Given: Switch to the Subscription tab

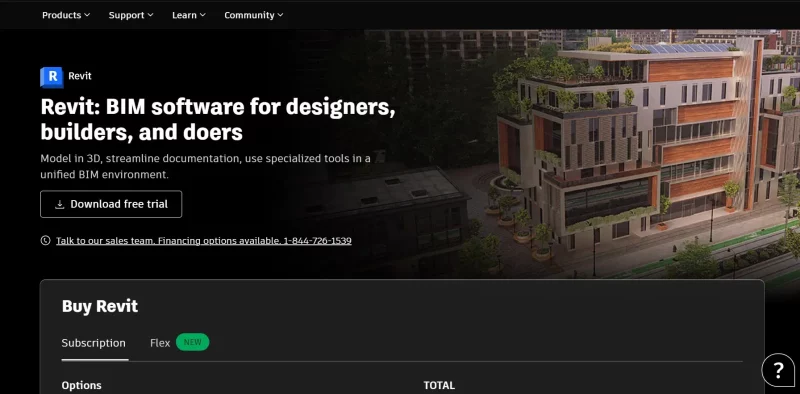Looking at the screenshot, I should (x=94, y=343).
